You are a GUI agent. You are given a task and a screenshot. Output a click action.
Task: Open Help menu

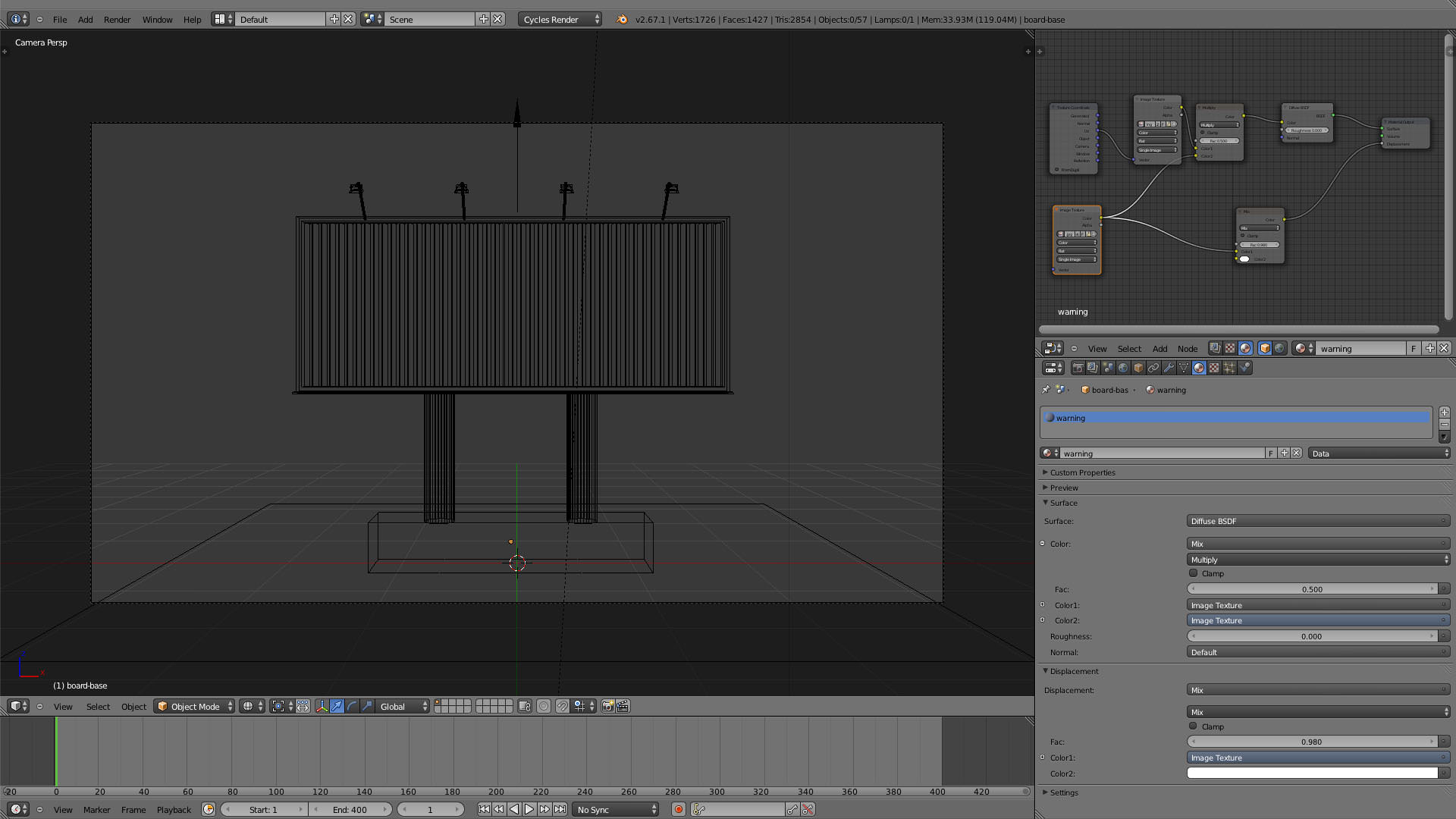click(x=192, y=19)
